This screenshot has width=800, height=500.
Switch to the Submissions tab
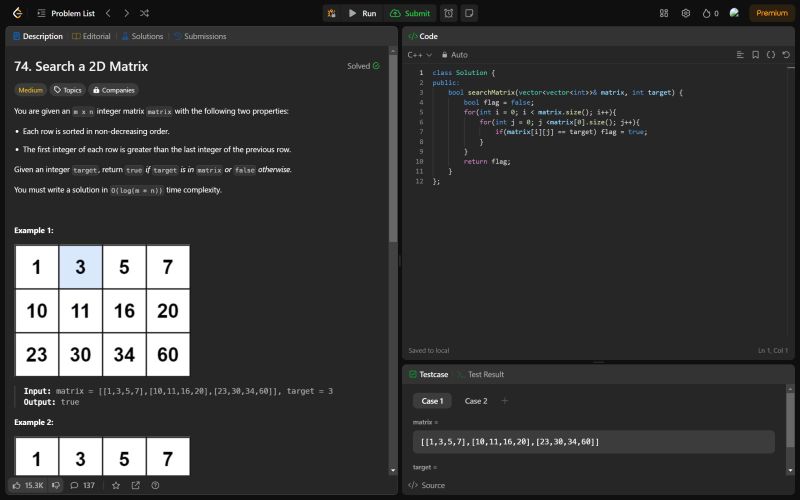200,36
